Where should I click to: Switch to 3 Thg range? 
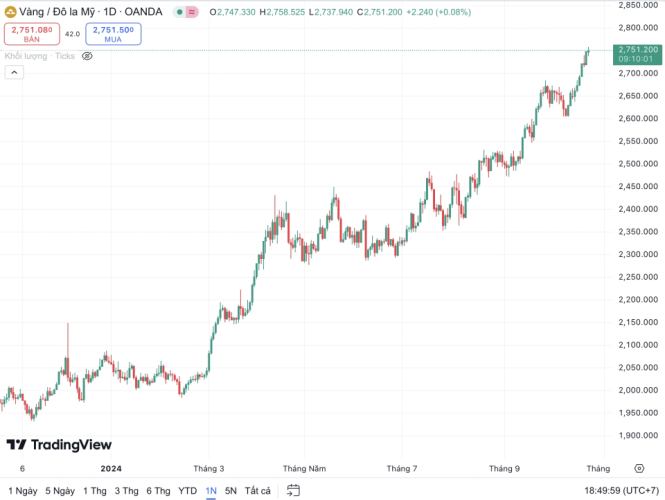click(126, 491)
